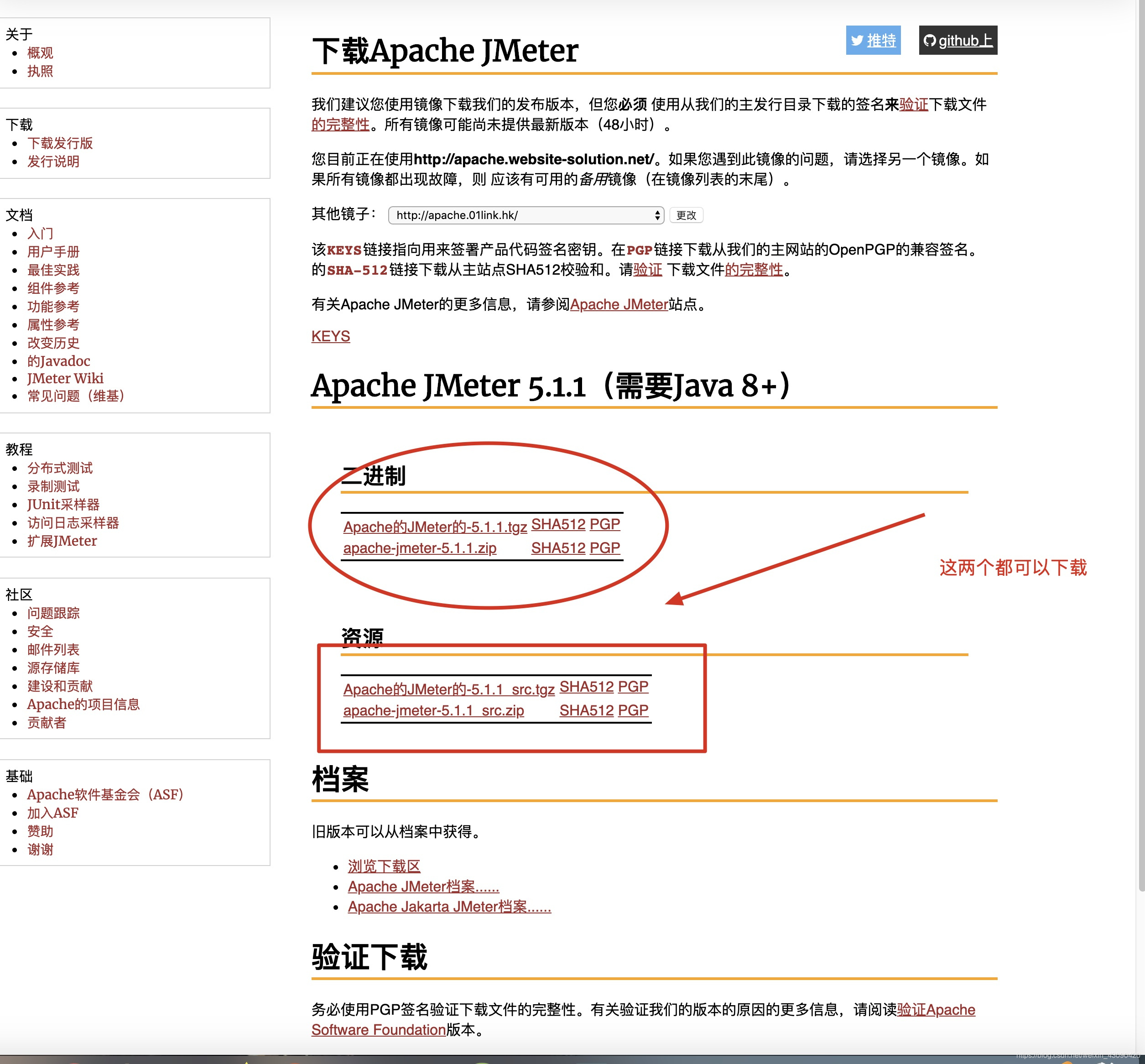Open 访问日志采样器 tutorial
This screenshot has height=1064, width=1145.
point(73,523)
